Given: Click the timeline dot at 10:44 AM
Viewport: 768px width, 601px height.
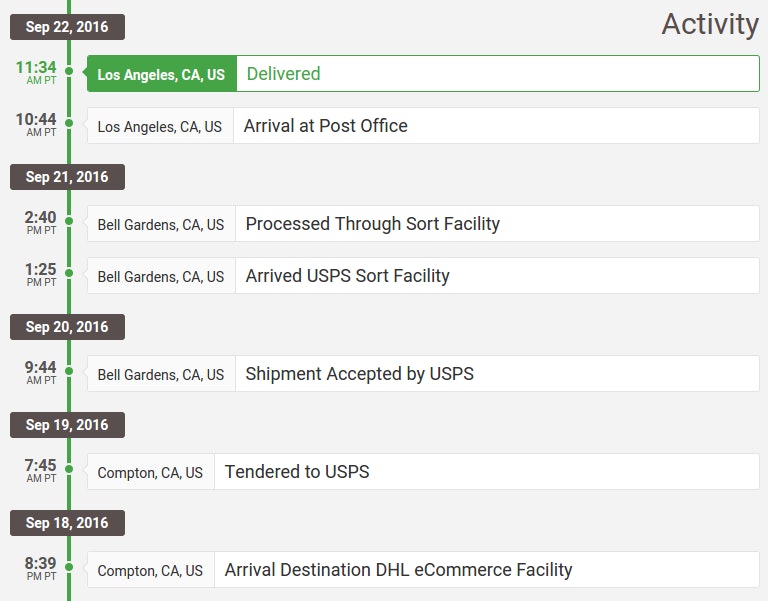Looking at the screenshot, I should [x=69, y=123].
